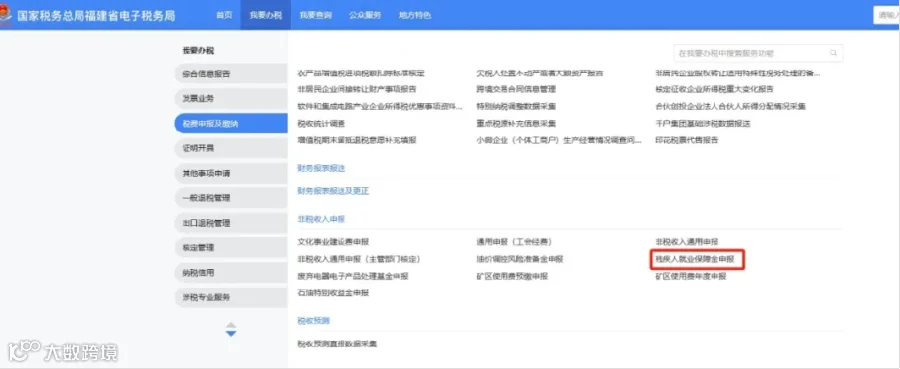
Task: Open 非居民企业间接转让财产事项报告
Action: pyautogui.click(x=356, y=90)
